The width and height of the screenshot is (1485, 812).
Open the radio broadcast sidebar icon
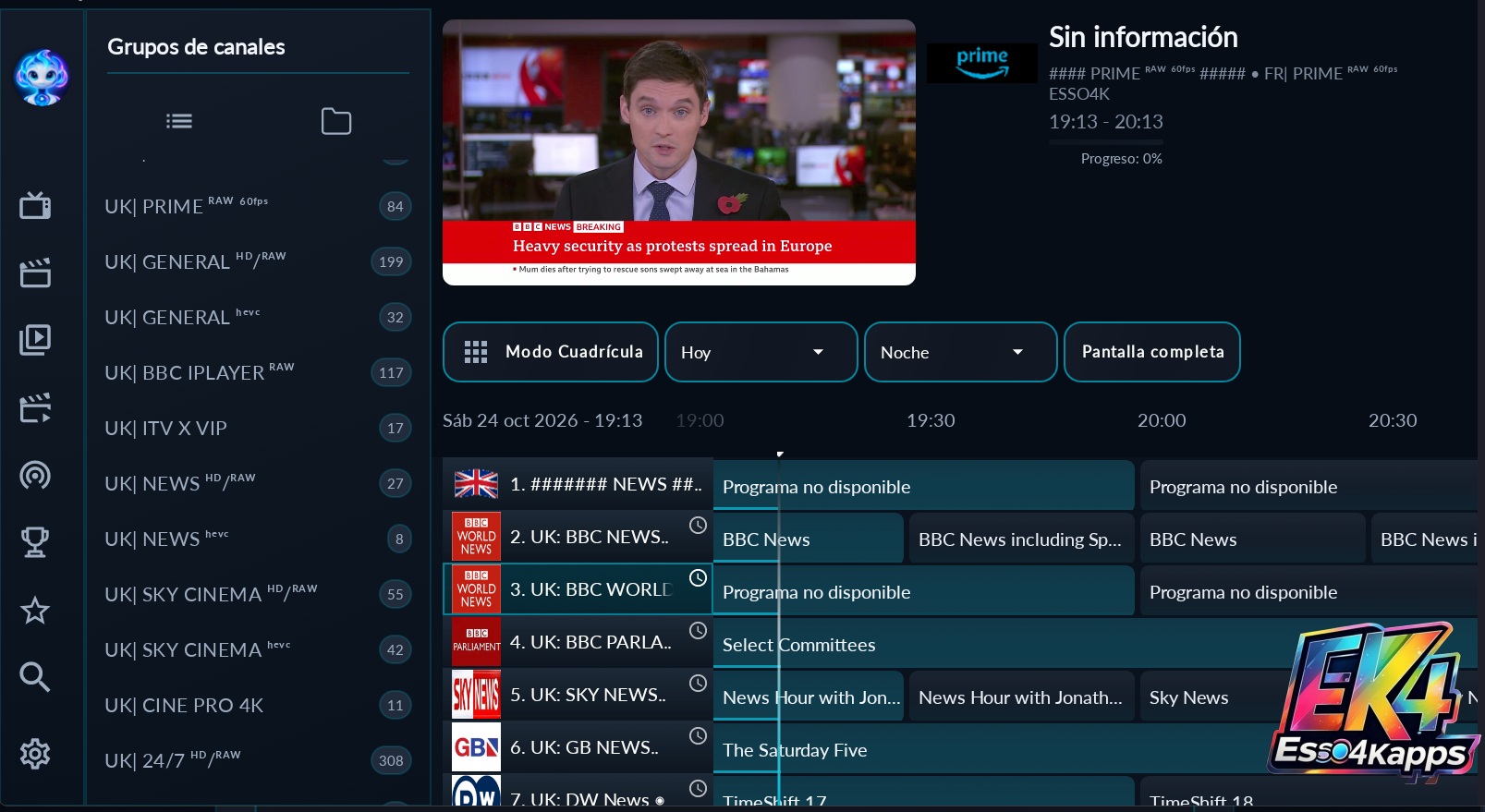coord(35,476)
